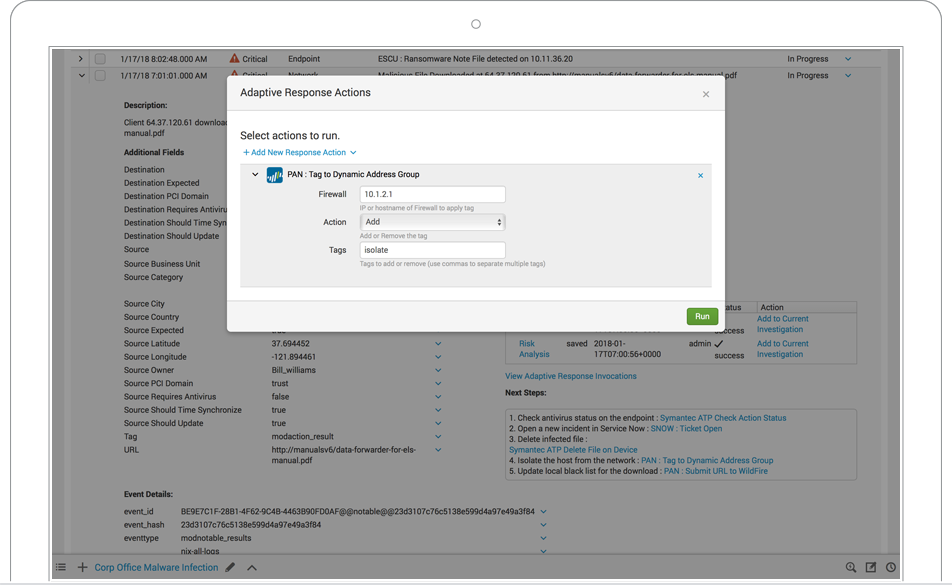Check the Ransomware Note File event checkbox

[100, 59]
